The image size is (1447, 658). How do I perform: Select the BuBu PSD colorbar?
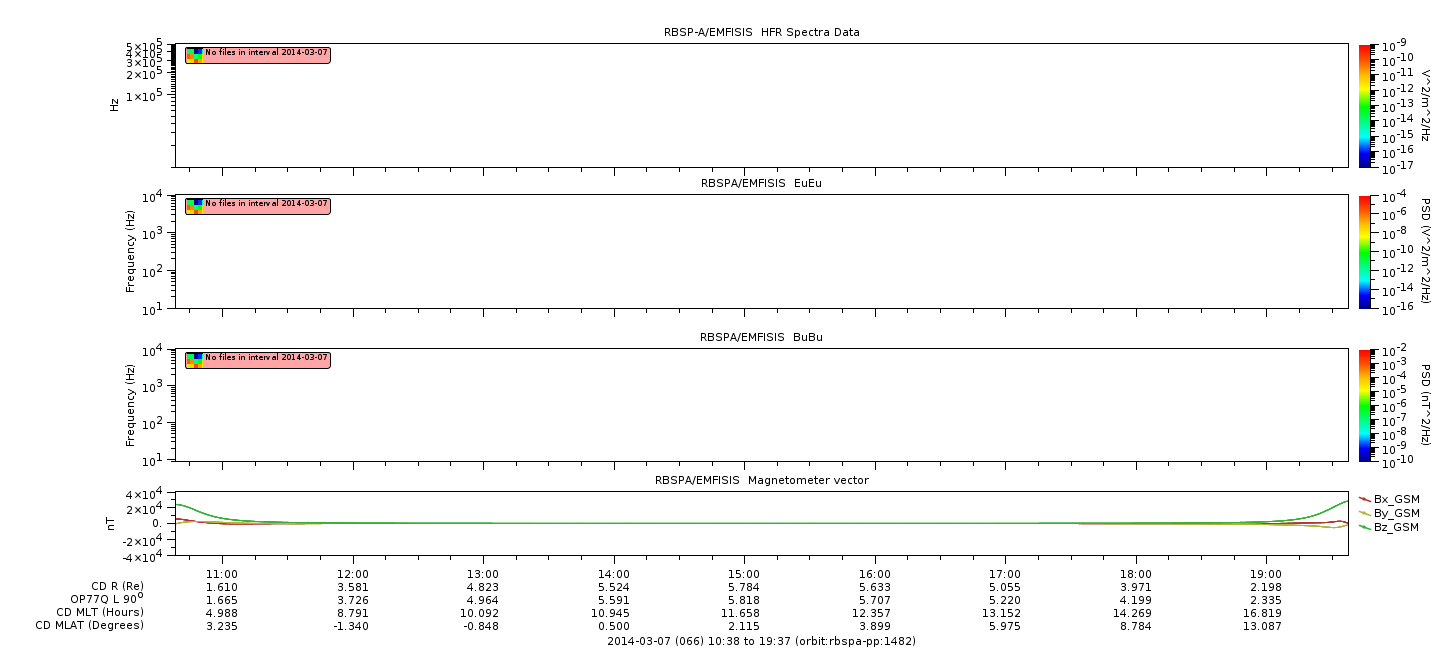[x=1366, y=404]
